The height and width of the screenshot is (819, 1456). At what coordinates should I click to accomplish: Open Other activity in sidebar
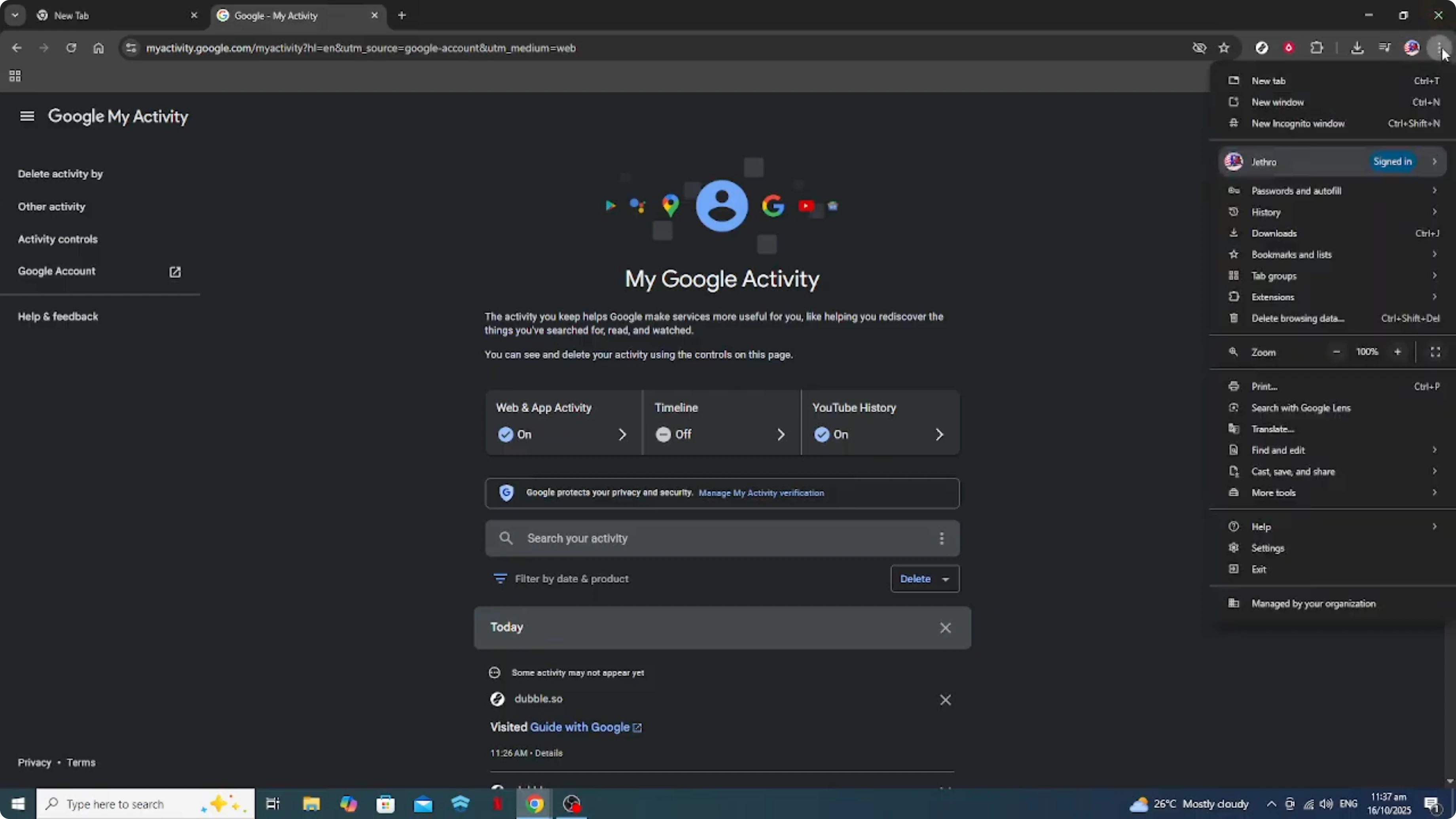51,206
